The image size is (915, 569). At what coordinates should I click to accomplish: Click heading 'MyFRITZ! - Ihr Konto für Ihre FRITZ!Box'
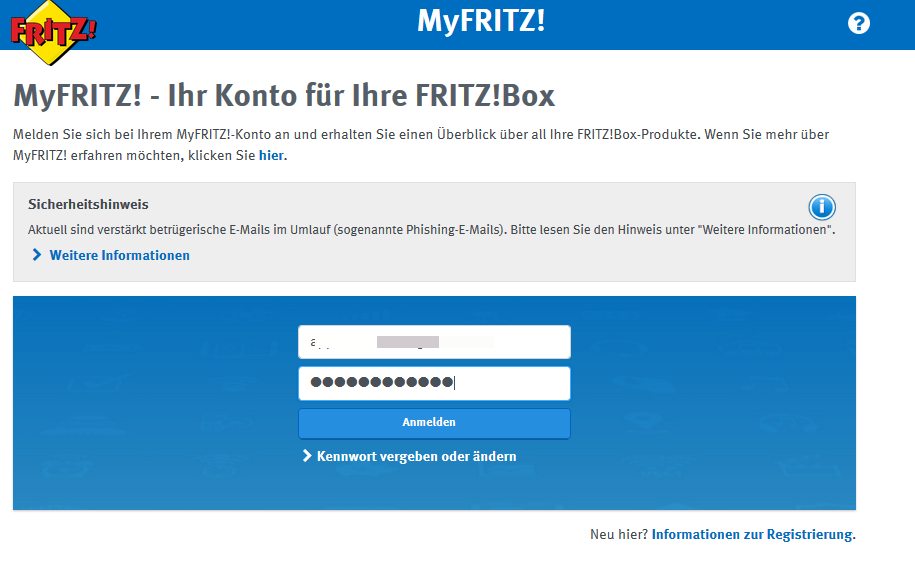pos(284,95)
